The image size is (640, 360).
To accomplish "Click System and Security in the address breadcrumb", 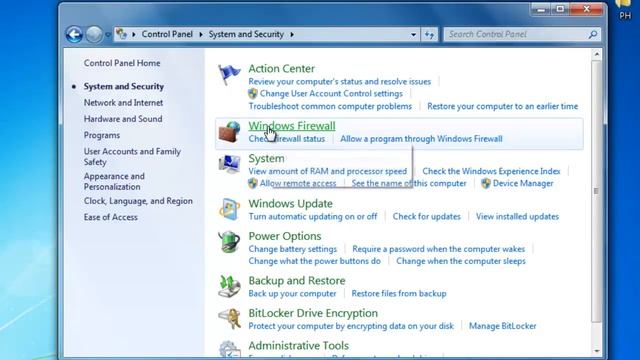I will pos(246,34).
